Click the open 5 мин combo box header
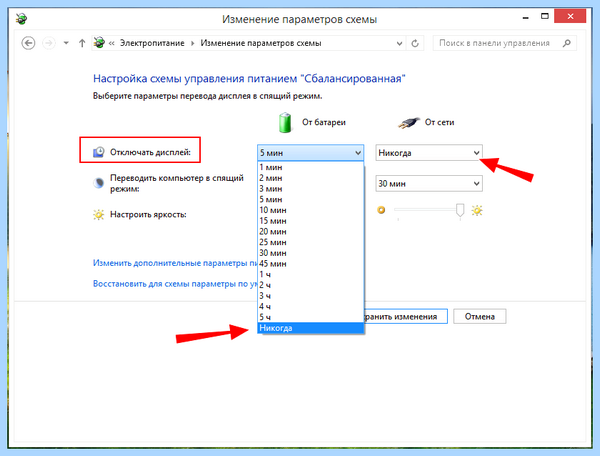Viewport: 600px width, 456px height. tap(310, 153)
